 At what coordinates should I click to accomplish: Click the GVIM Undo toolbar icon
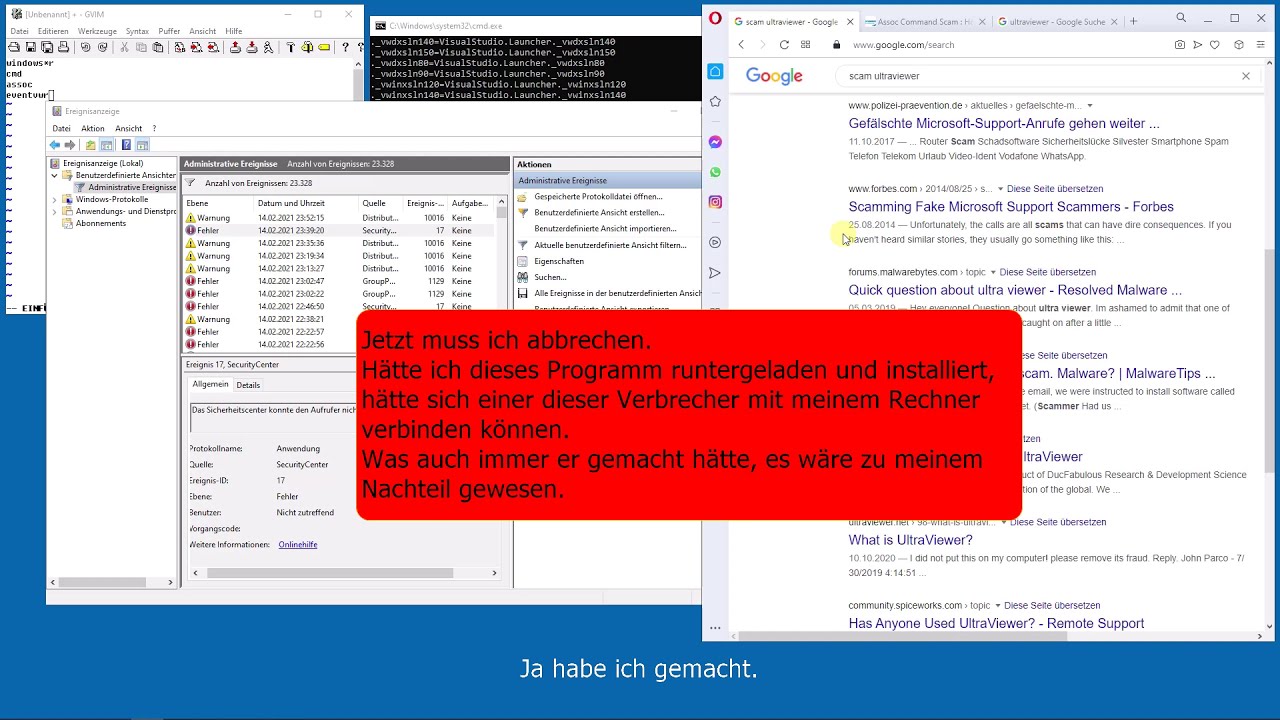85,47
